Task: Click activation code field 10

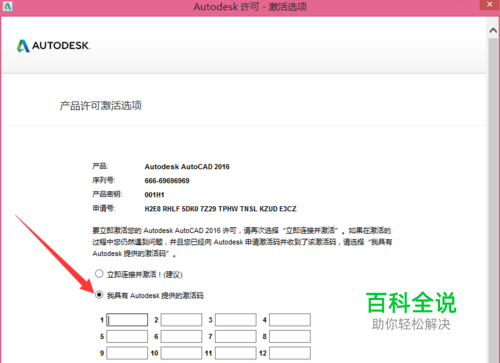Action: [181, 353]
